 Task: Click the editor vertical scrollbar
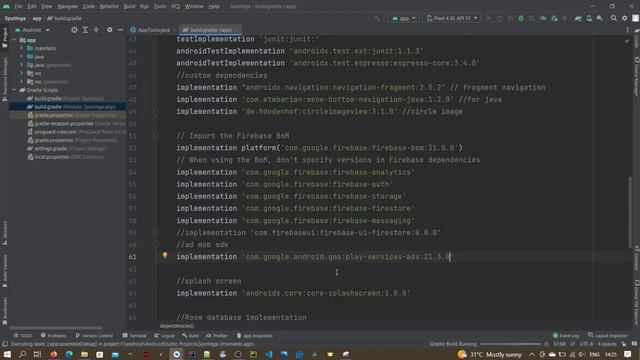(x=631, y=211)
